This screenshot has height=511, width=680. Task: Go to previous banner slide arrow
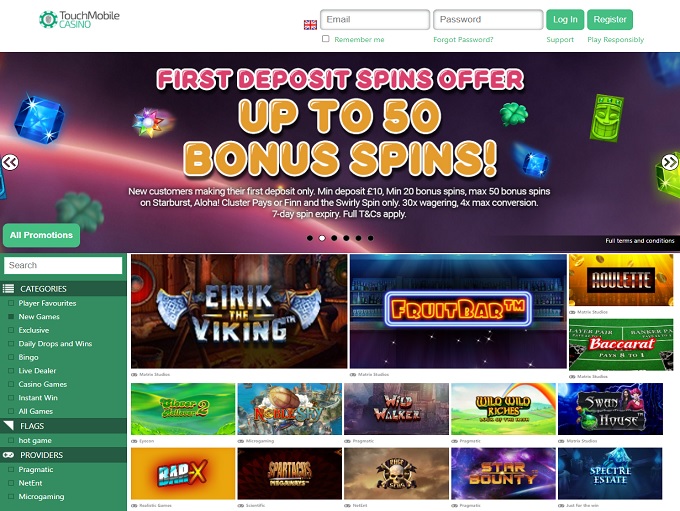point(10,162)
